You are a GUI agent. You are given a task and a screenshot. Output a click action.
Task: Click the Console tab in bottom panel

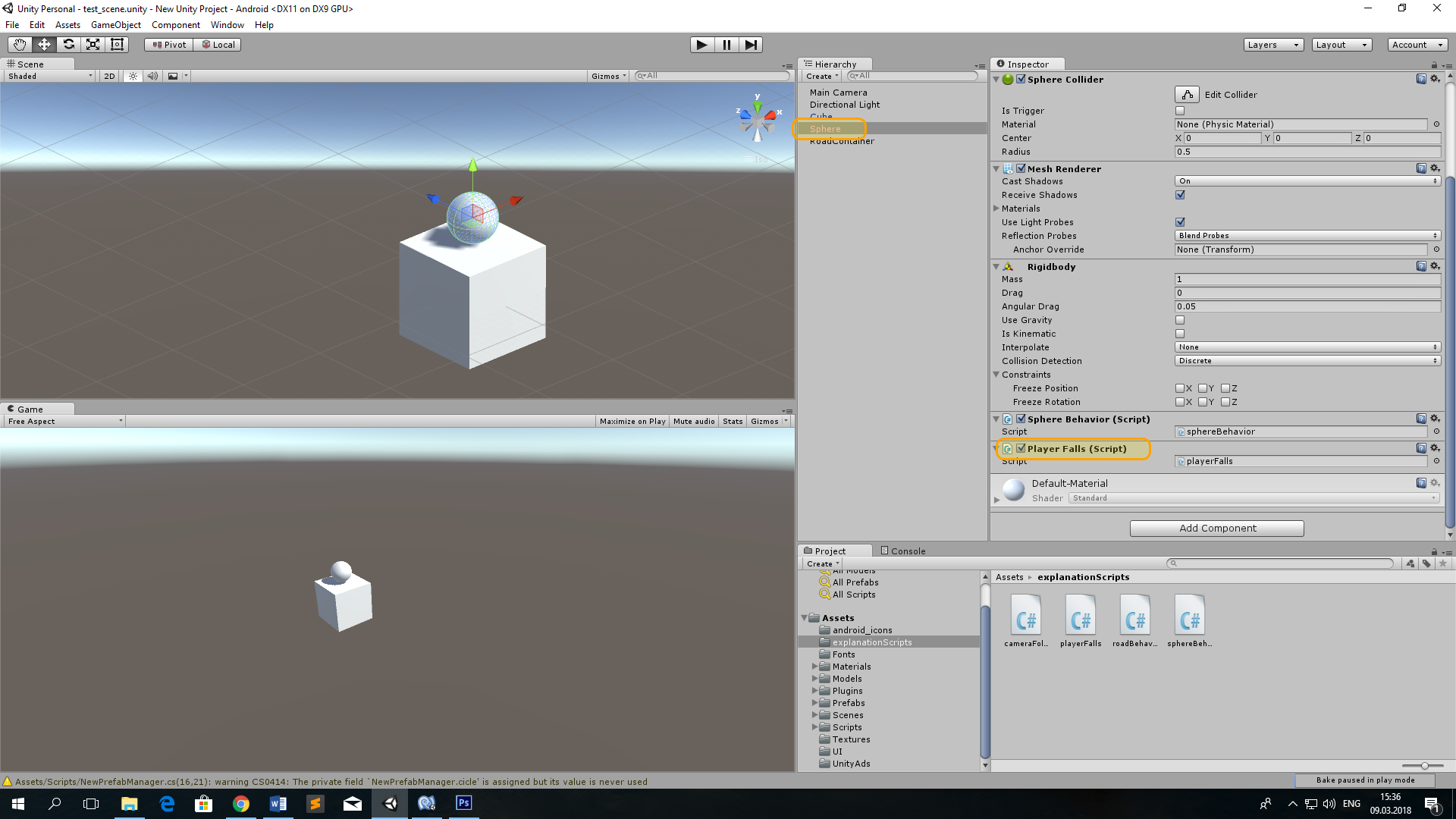click(x=902, y=551)
